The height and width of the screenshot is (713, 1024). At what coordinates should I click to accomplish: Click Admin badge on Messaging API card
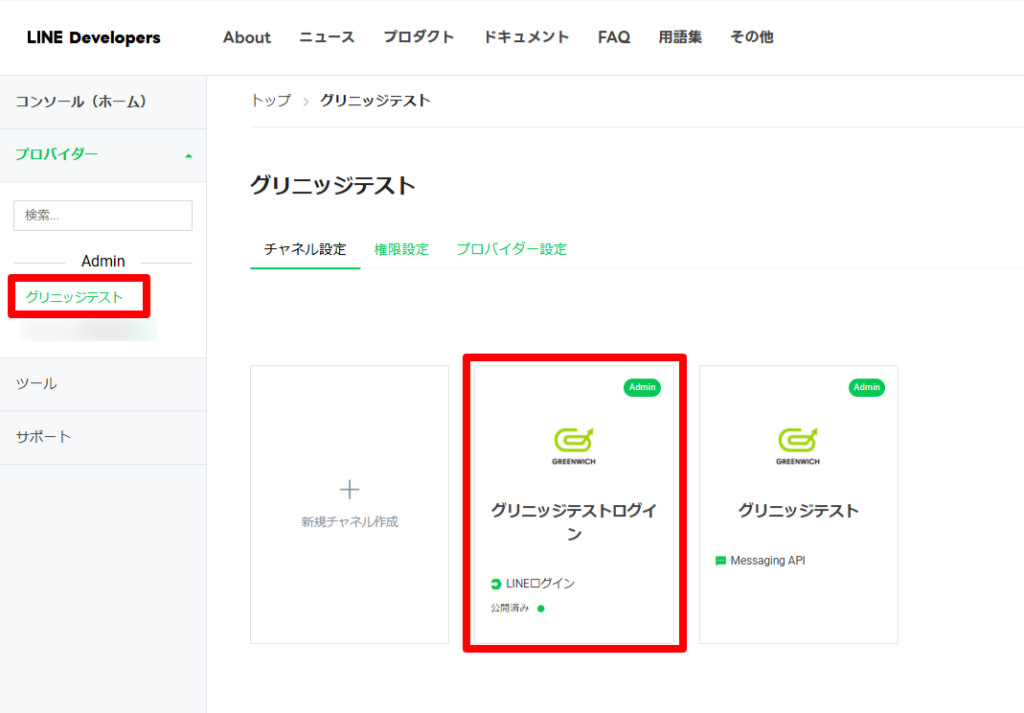pos(867,387)
